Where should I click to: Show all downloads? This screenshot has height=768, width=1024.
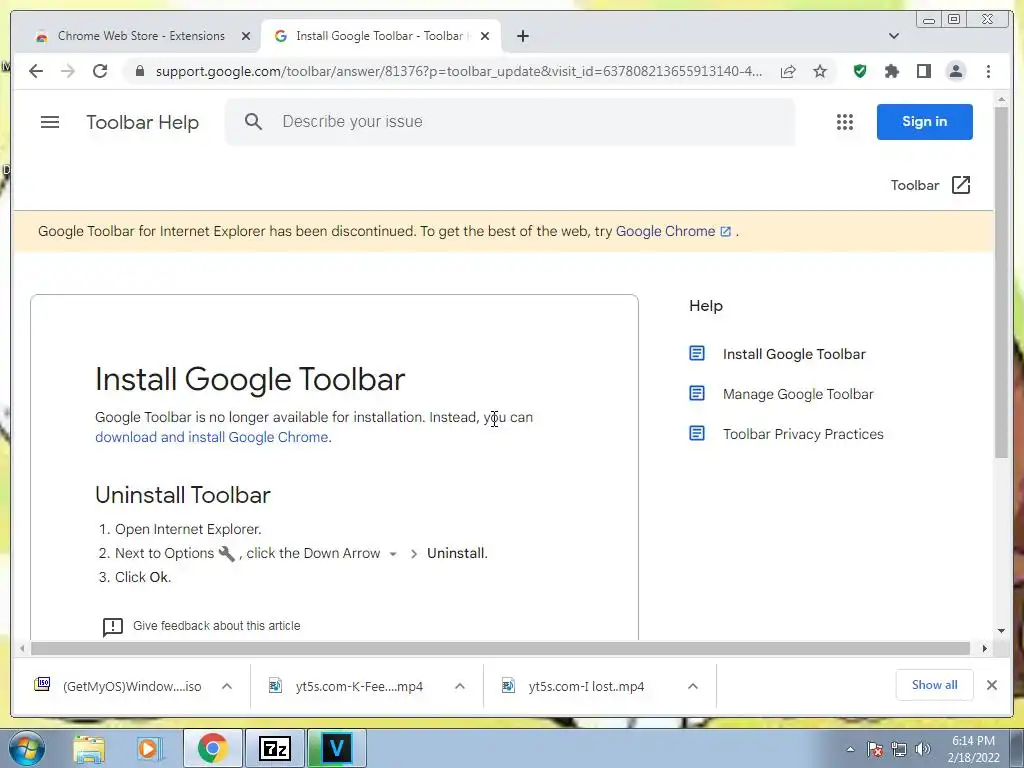[935, 685]
